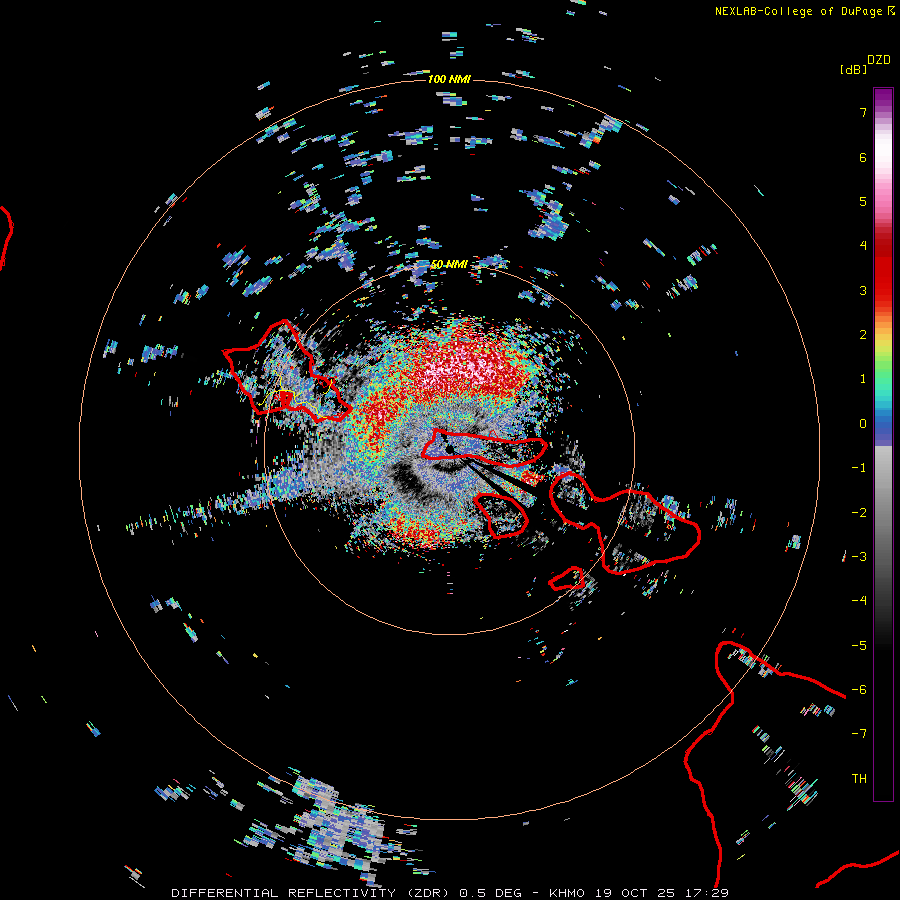The width and height of the screenshot is (900, 900).
Task: Click the NEXLAB-College of DuPage credit text
Action: [x=798, y=11]
